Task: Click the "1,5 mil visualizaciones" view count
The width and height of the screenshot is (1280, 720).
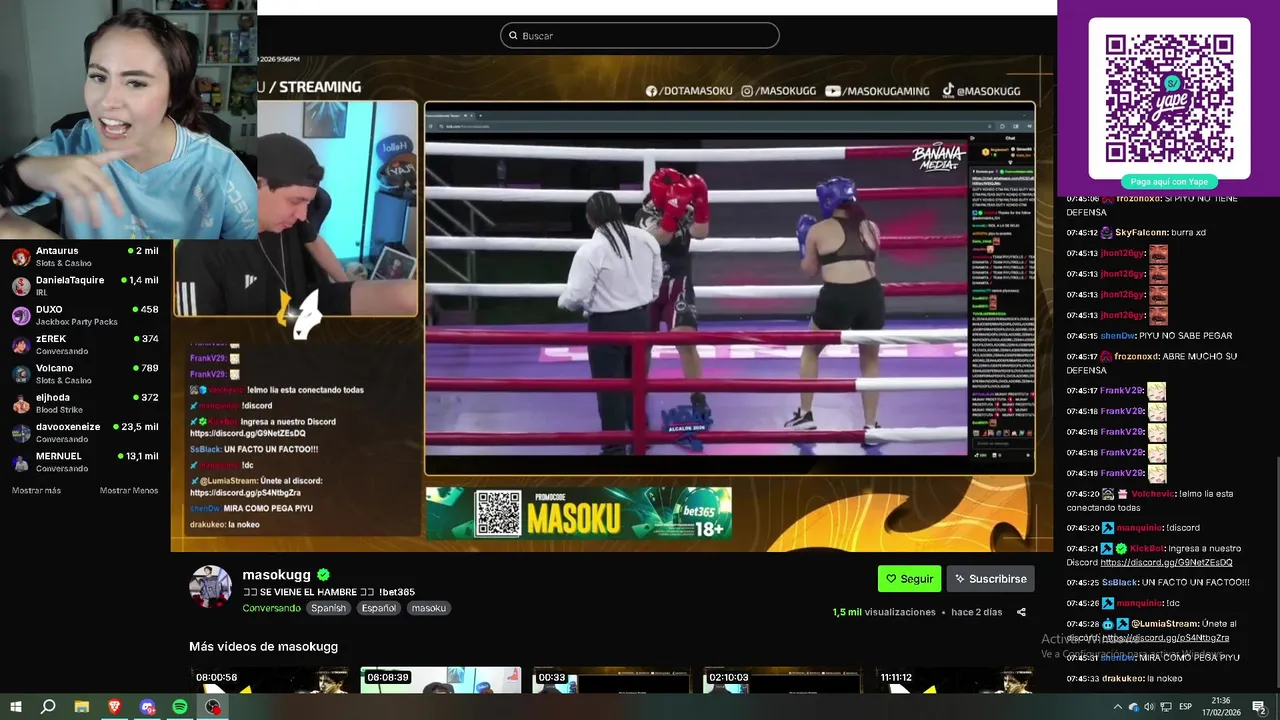Action: (x=884, y=612)
